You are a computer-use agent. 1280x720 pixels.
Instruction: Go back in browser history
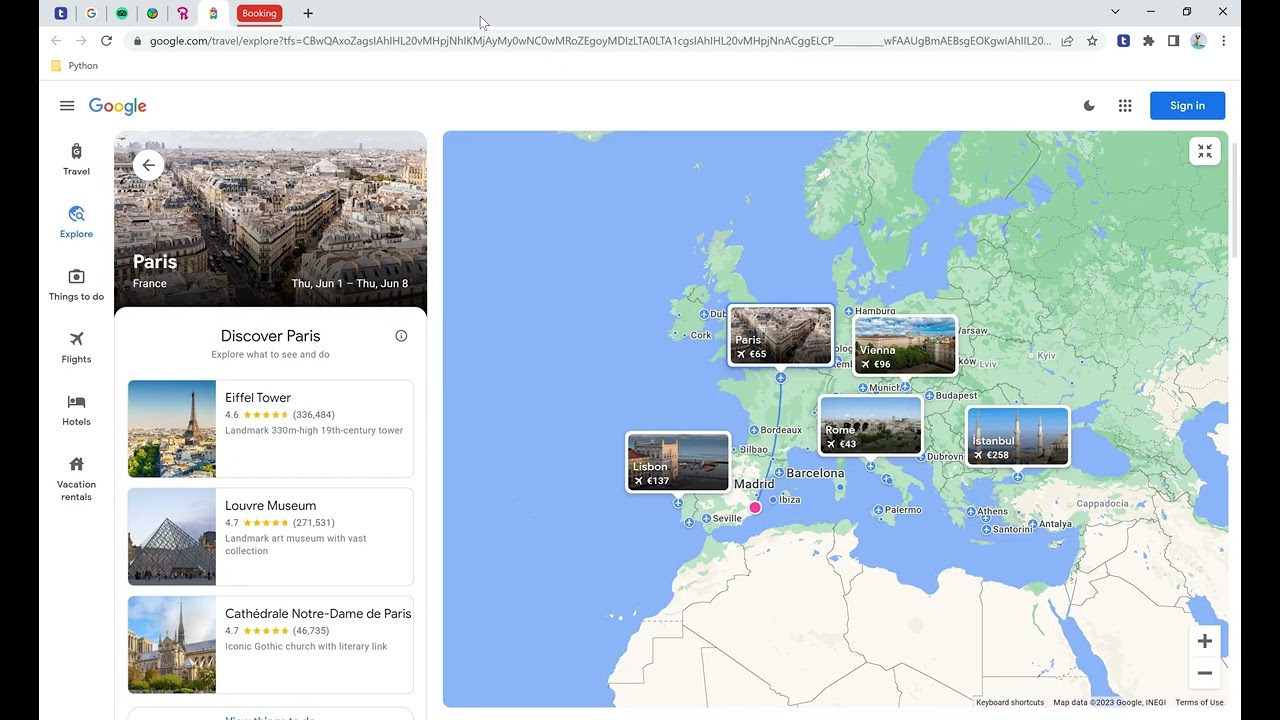(x=56, y=41)
